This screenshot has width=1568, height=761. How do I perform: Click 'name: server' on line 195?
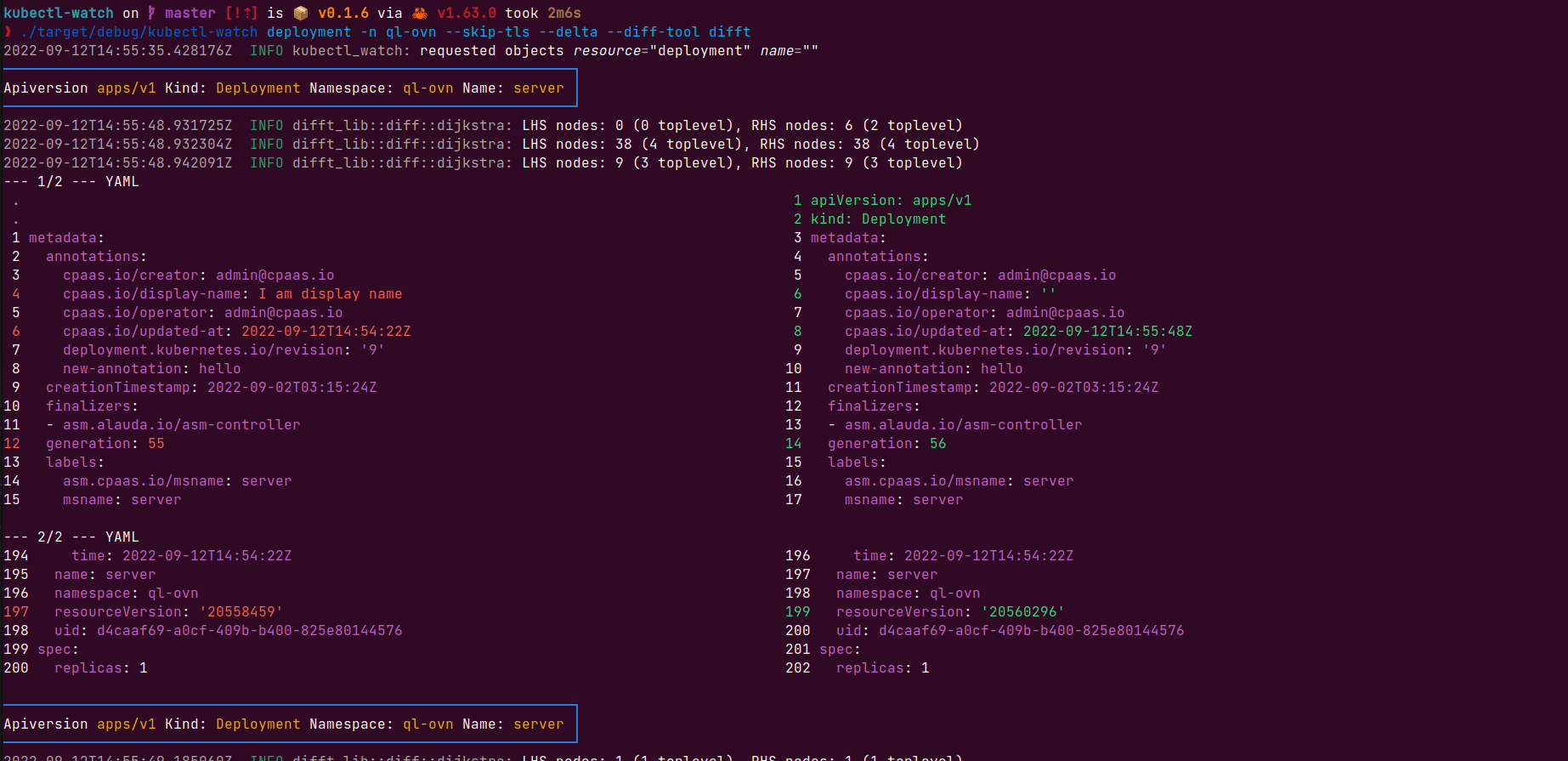click(x=105, y=574)
